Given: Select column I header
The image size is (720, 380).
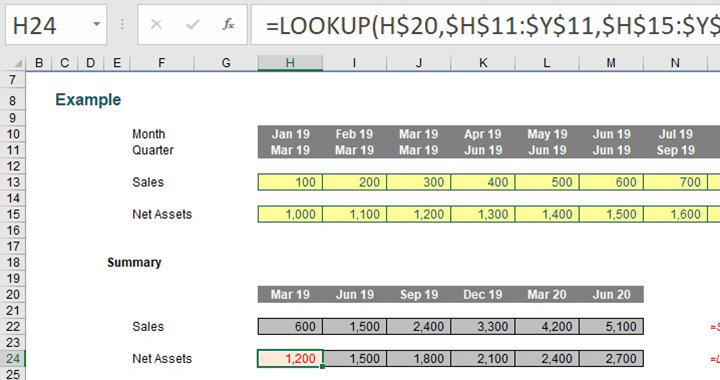Looking at the screenshot, I should [x=354, y=63].
